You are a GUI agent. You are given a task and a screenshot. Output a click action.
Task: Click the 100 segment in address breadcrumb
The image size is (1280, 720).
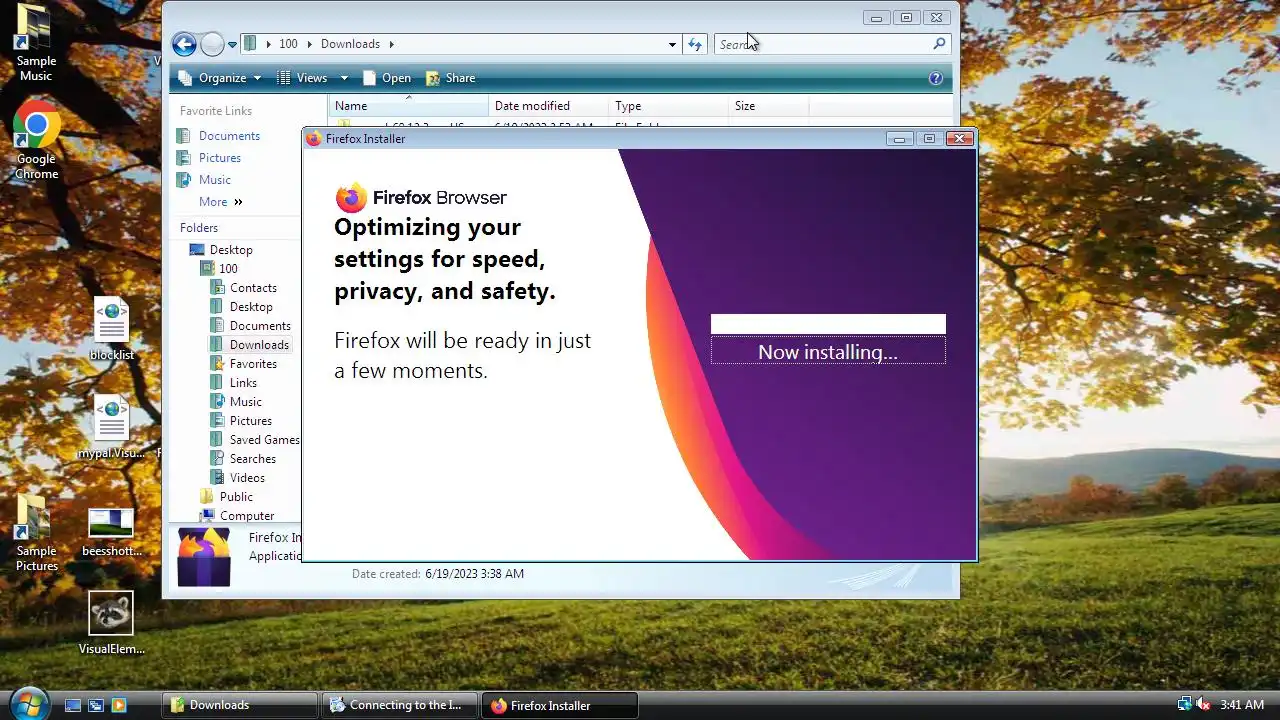288,44
